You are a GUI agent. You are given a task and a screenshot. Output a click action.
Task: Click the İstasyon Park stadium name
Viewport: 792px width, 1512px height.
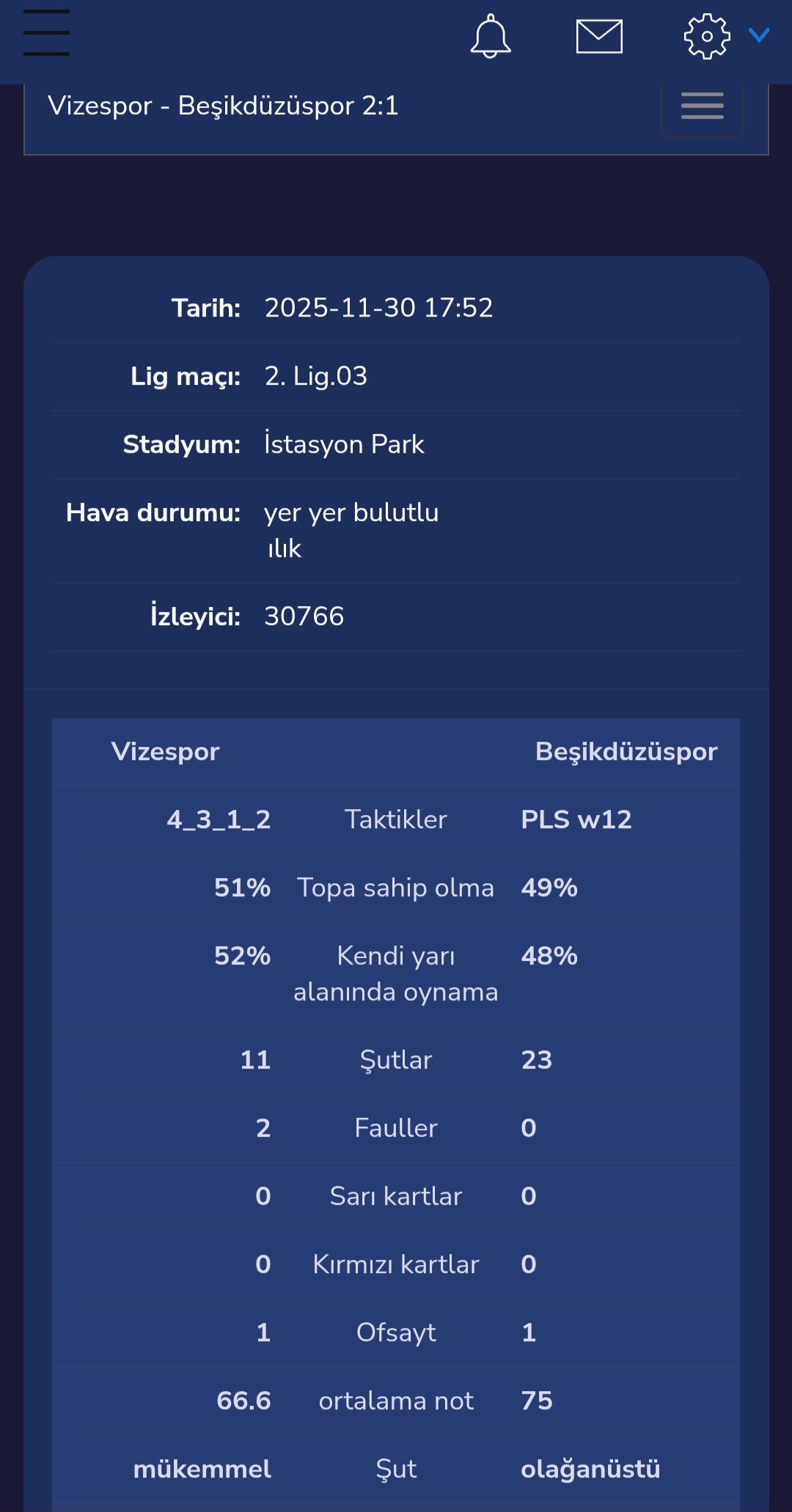click(344, 444)
